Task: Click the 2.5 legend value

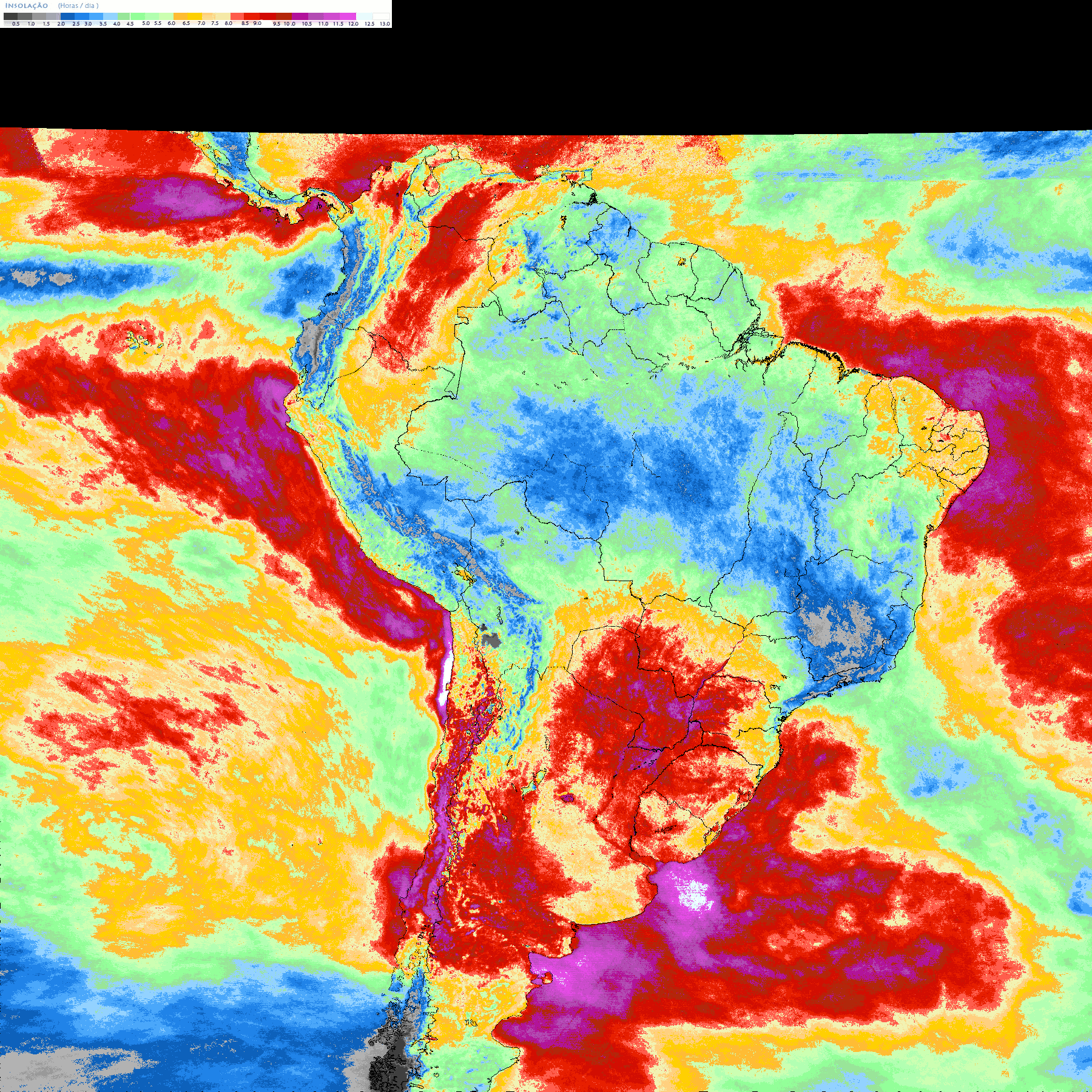Action: click(x=76, y=24)
